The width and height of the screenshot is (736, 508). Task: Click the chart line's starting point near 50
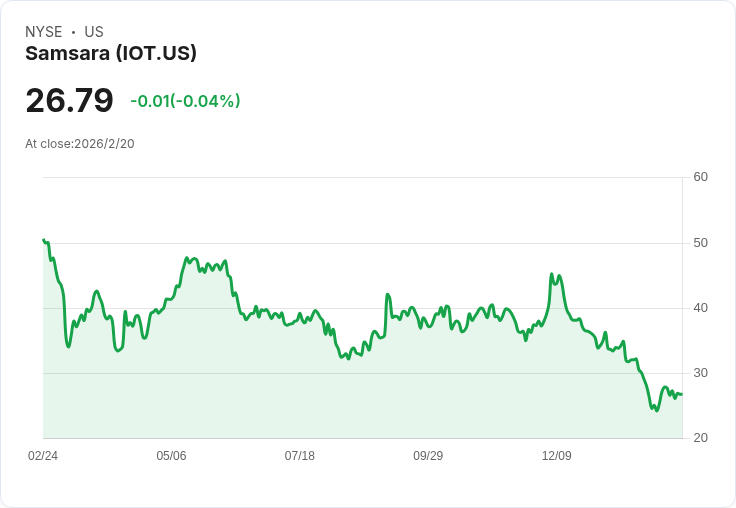[44, 240]
